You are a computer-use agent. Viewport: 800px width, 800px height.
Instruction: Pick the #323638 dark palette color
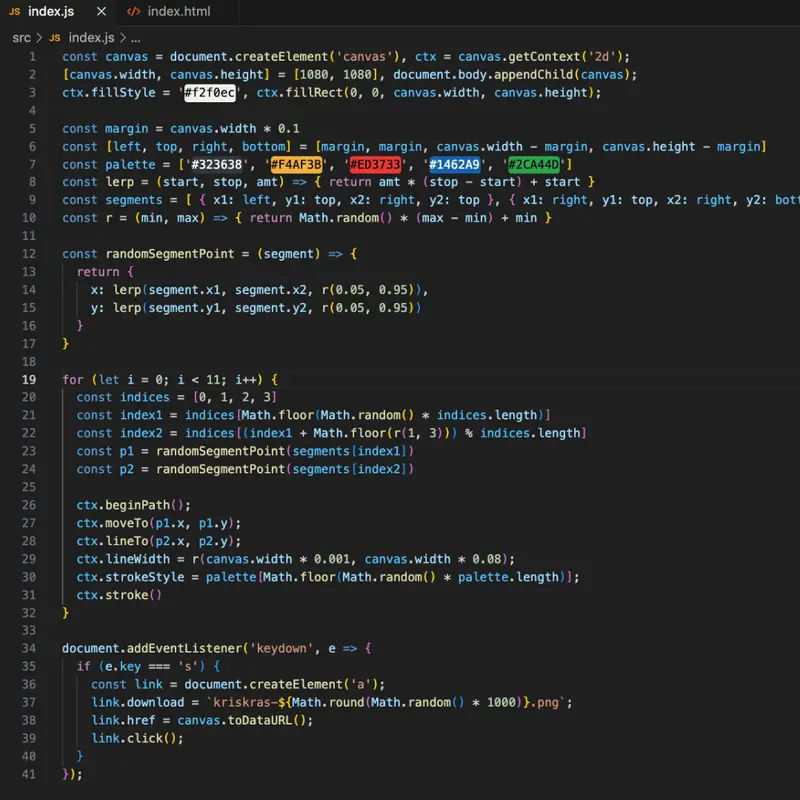(x=216, y=164)
